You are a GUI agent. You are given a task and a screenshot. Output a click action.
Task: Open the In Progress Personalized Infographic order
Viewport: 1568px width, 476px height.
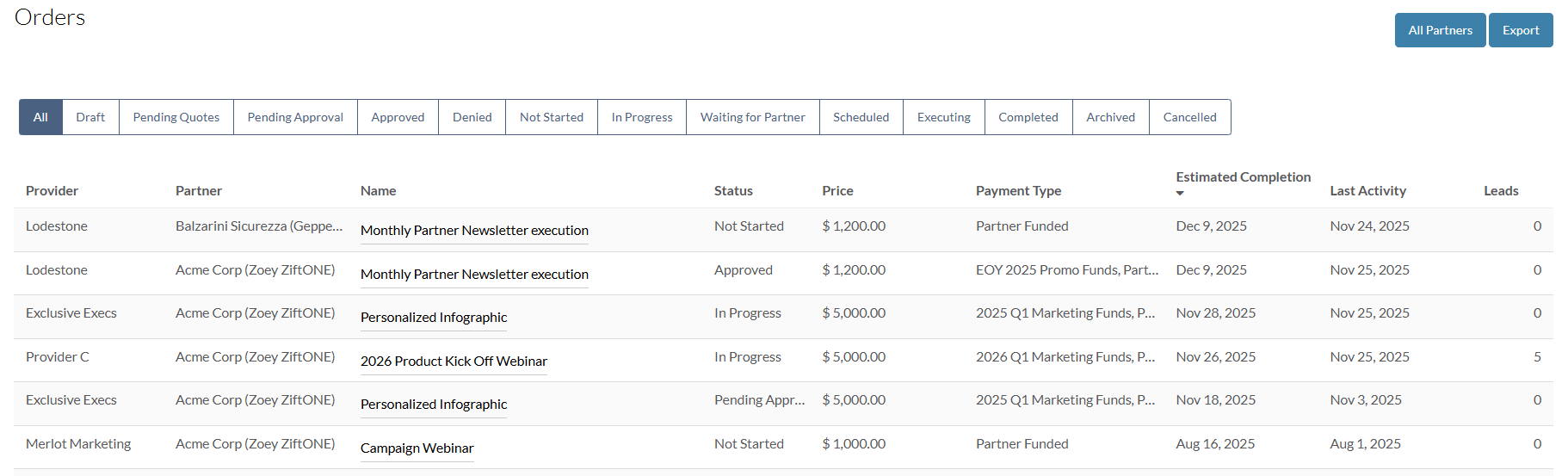434,318
